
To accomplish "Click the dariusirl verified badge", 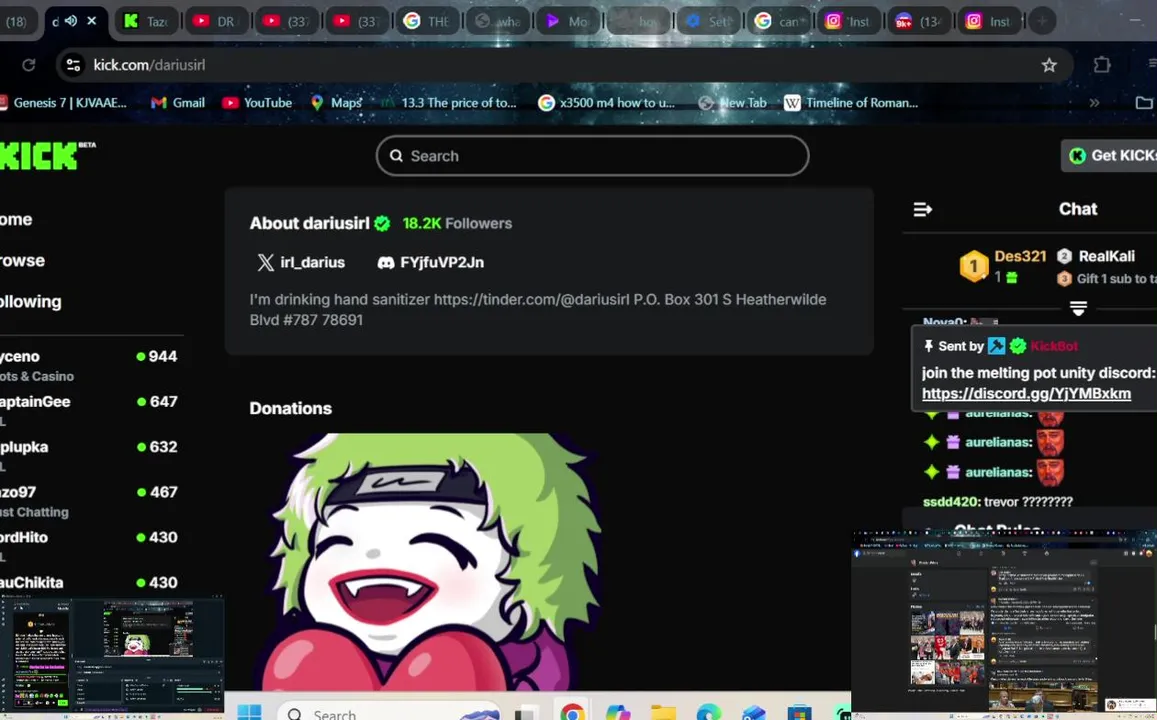I will (381, 224).
